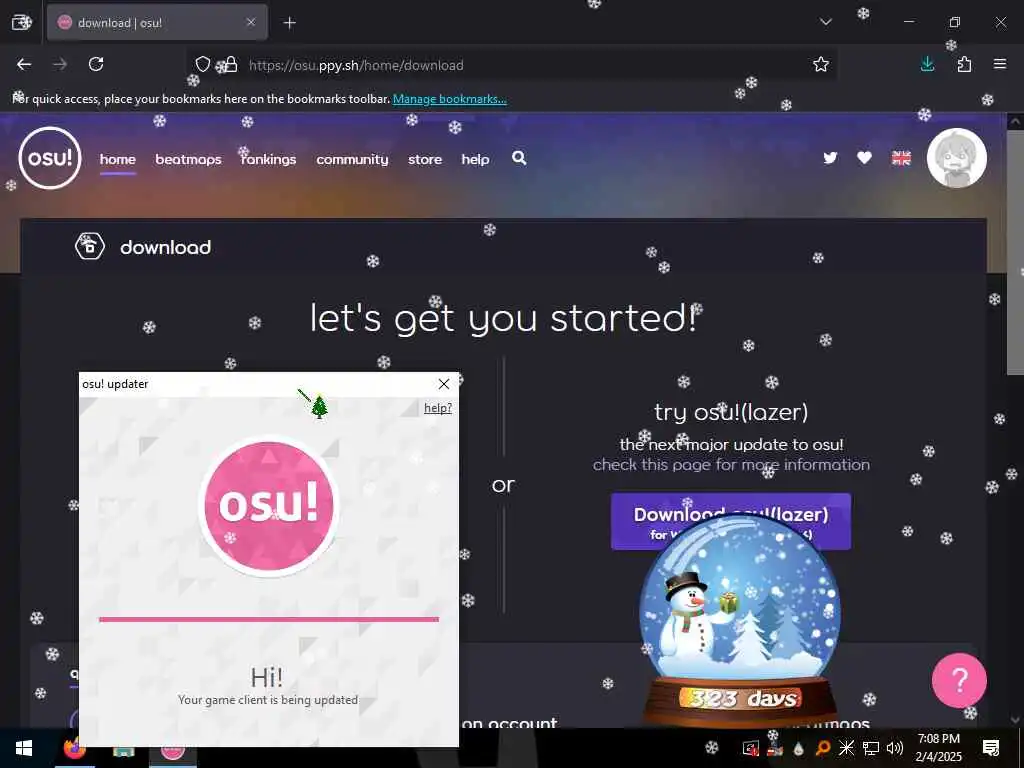Image resolution: width=1024 pixels, height=768 pixels.
Task: Click the snow globe days counter
Action: coord(743,699)
